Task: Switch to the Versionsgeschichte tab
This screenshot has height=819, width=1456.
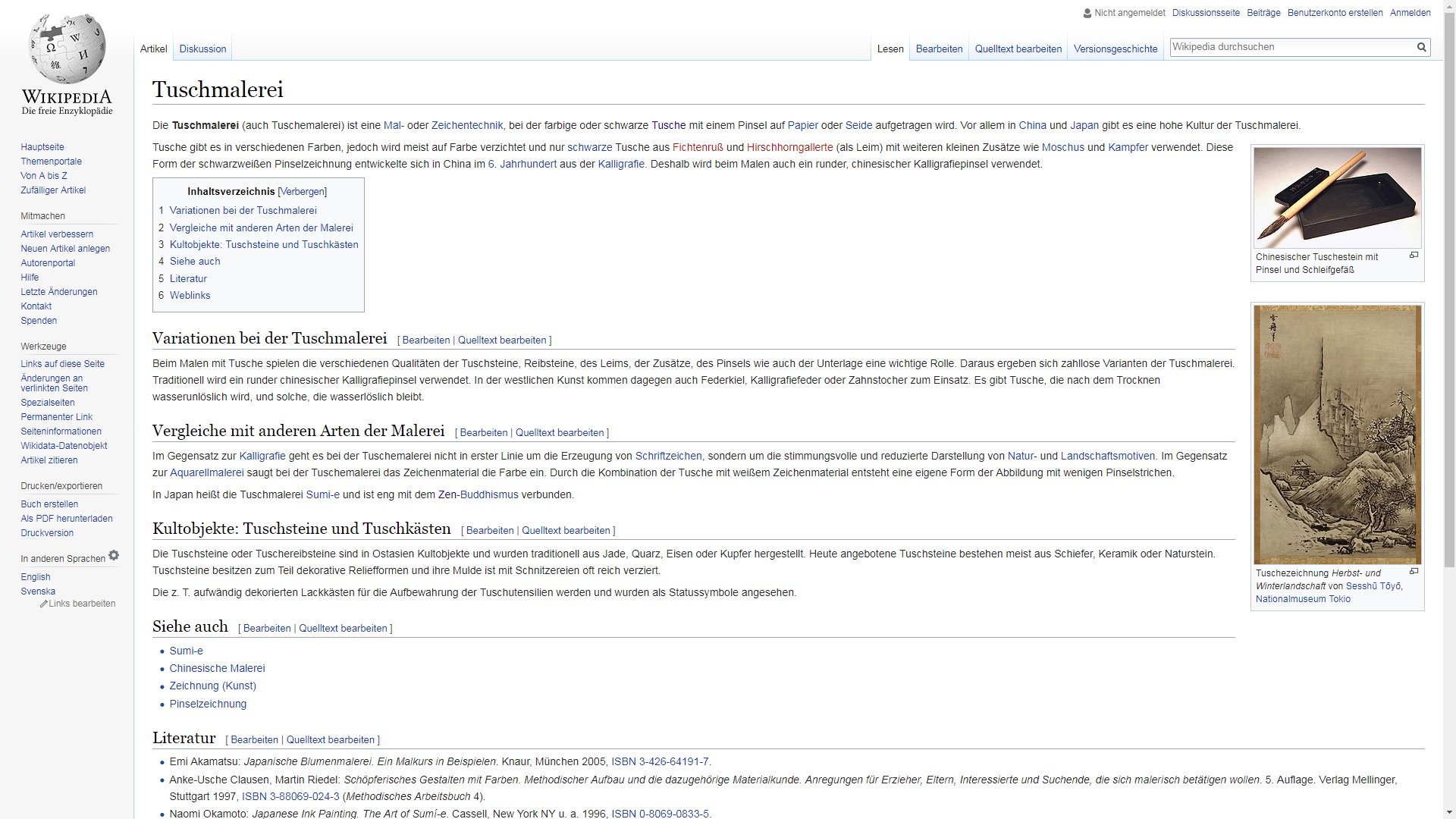Action: pos(1115,49)
